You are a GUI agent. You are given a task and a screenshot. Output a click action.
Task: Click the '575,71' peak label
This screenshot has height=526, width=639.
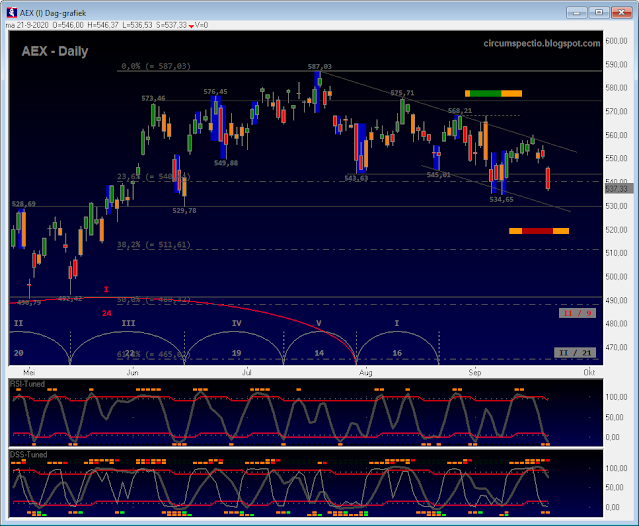pyautogui.click(x=402, y=93)
